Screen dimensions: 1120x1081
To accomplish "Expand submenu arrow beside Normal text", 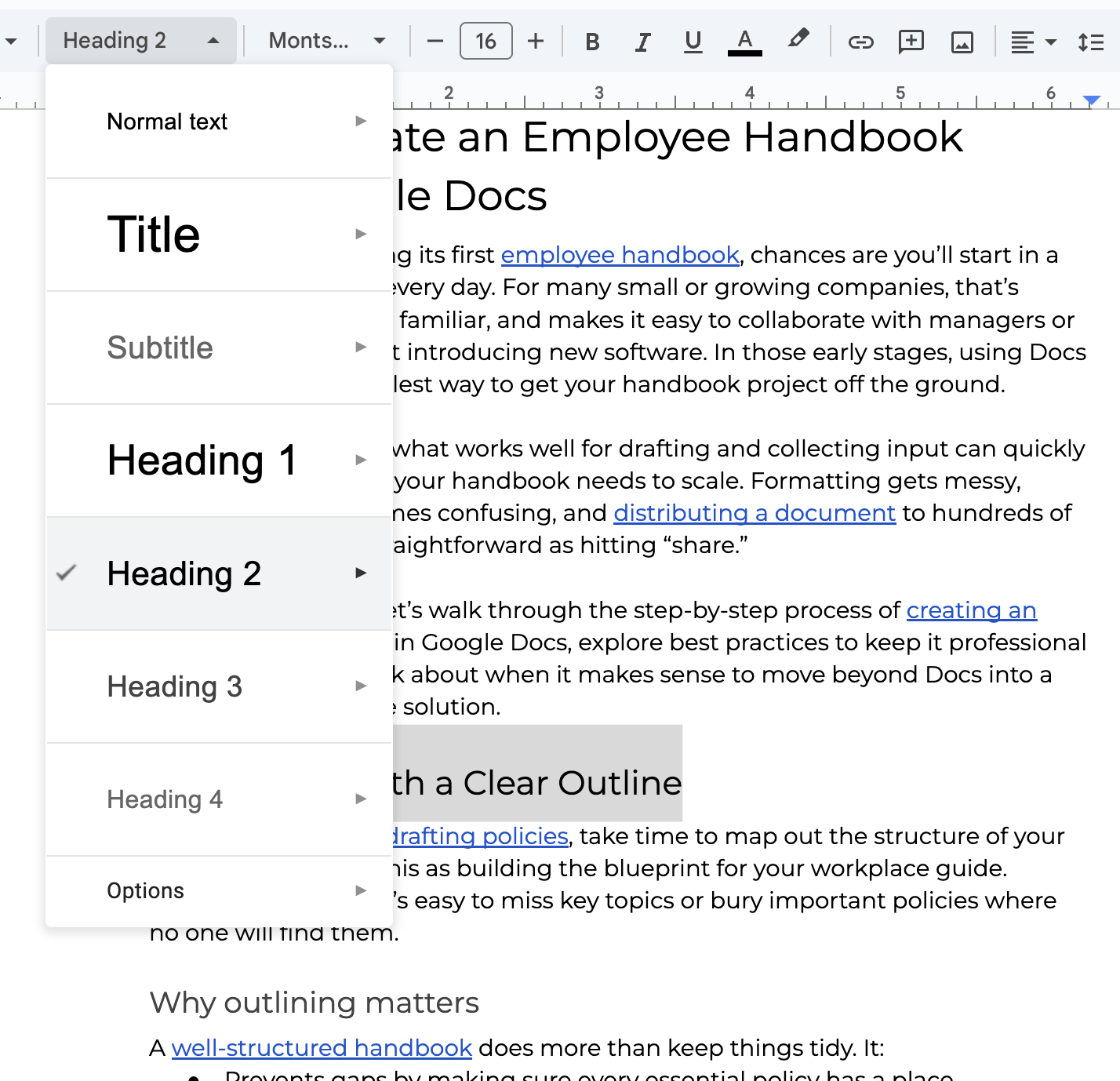I will pyautogui.click(x=361, y=121).
